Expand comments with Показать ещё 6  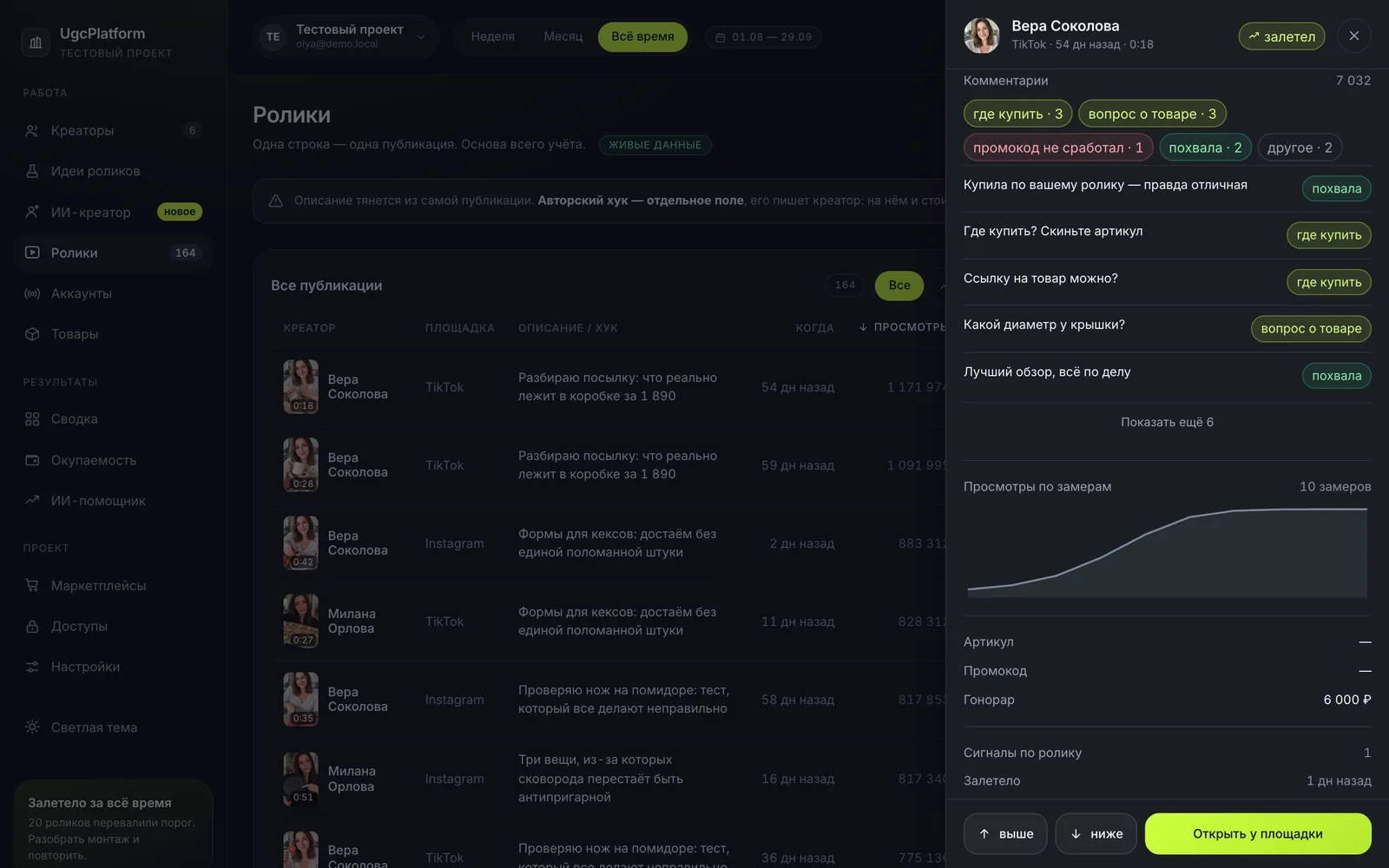pyautogui.click(x=1167, y=422)
